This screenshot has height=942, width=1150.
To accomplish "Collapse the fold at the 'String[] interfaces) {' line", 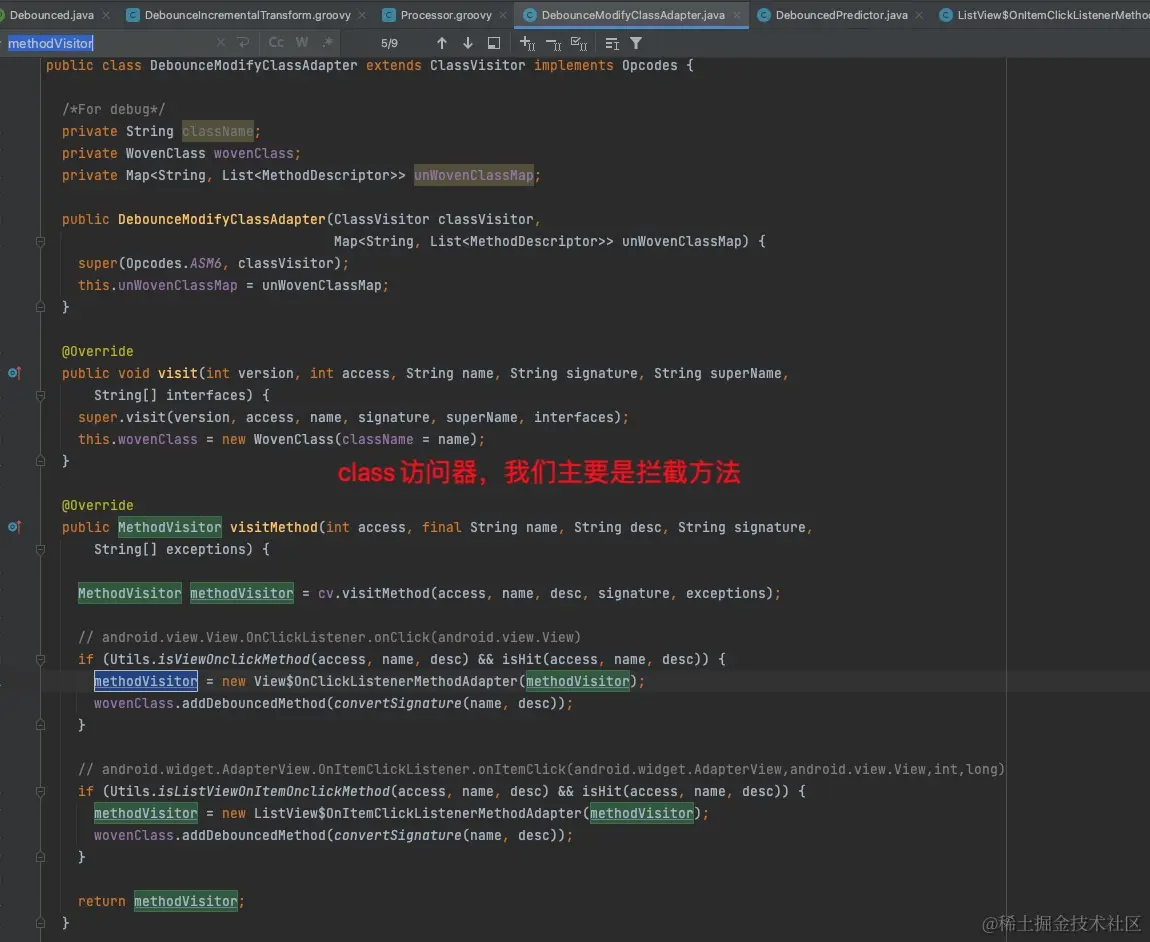I will pos(40,395).
